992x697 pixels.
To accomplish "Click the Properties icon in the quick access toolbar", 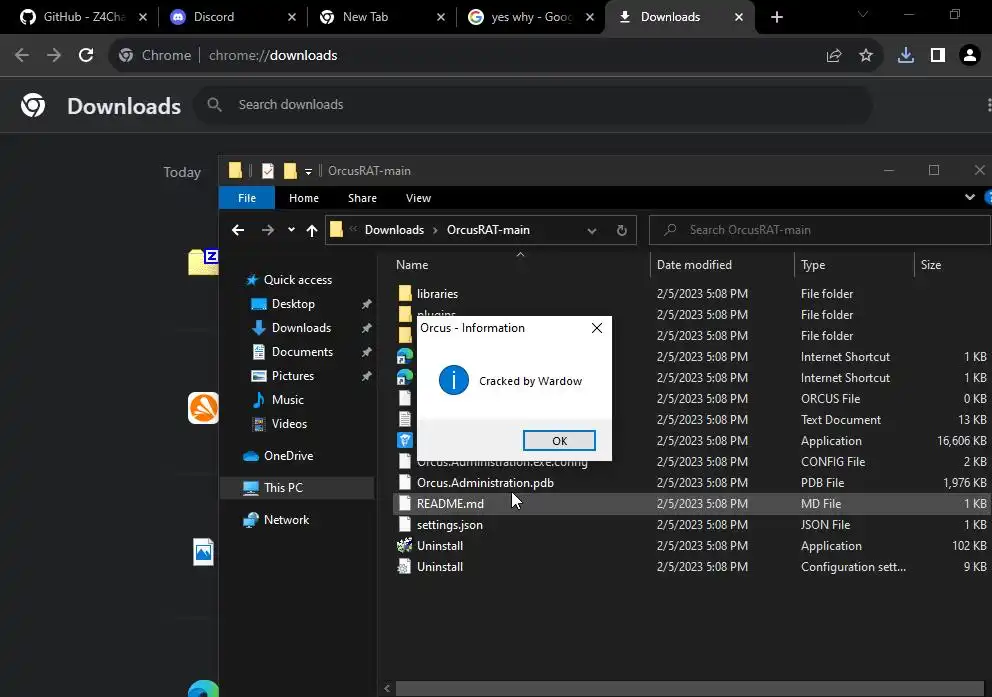I will coord(268,171).
